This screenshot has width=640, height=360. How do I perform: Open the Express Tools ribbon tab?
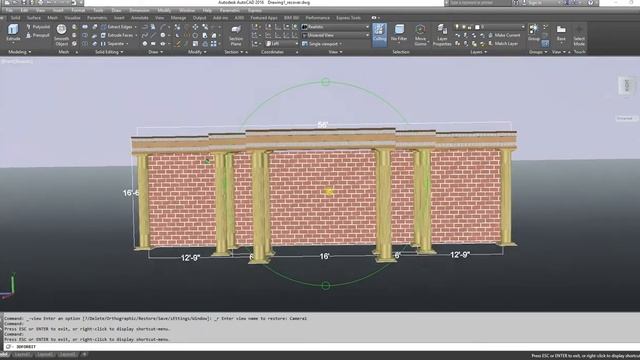[348, 18]
